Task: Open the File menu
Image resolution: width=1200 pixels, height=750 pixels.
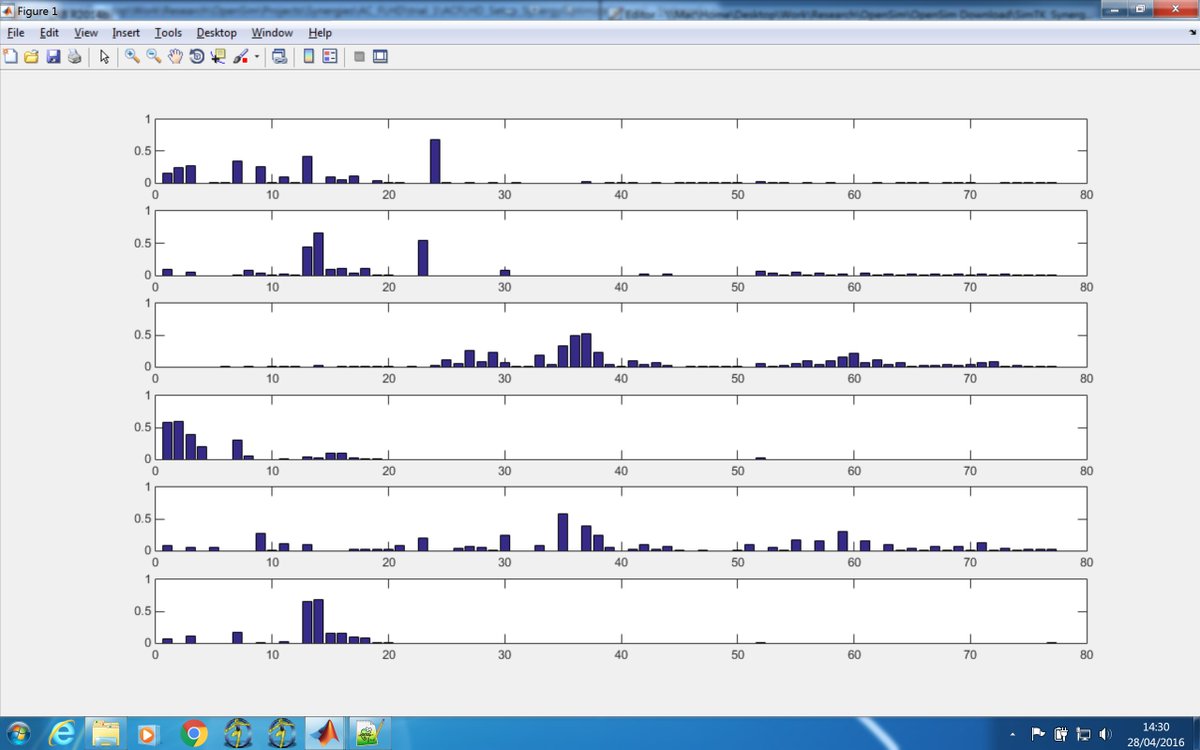Action: pos(15,33)
